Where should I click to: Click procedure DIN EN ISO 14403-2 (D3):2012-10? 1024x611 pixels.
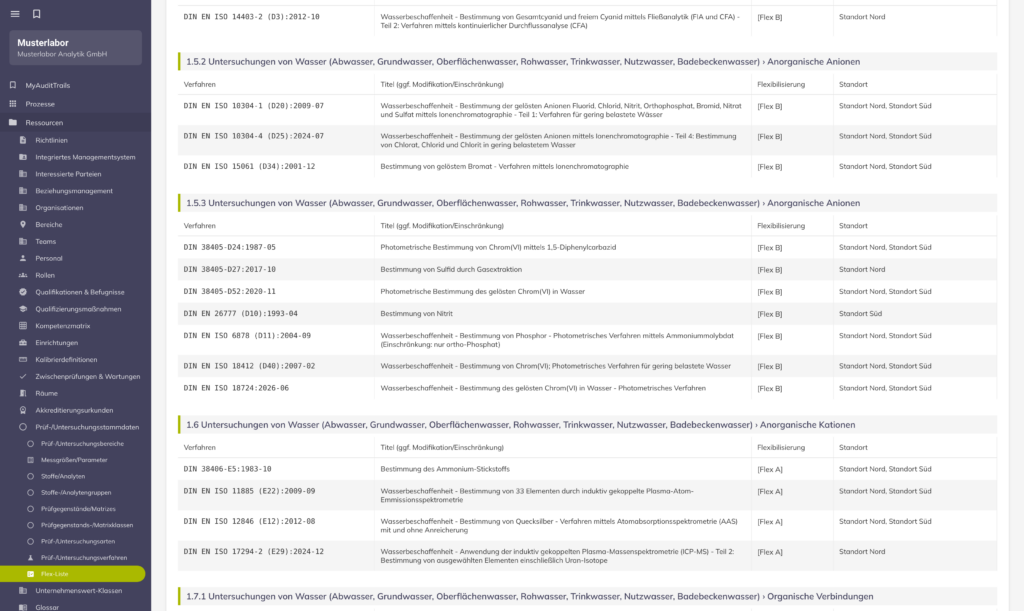(251, 17)
